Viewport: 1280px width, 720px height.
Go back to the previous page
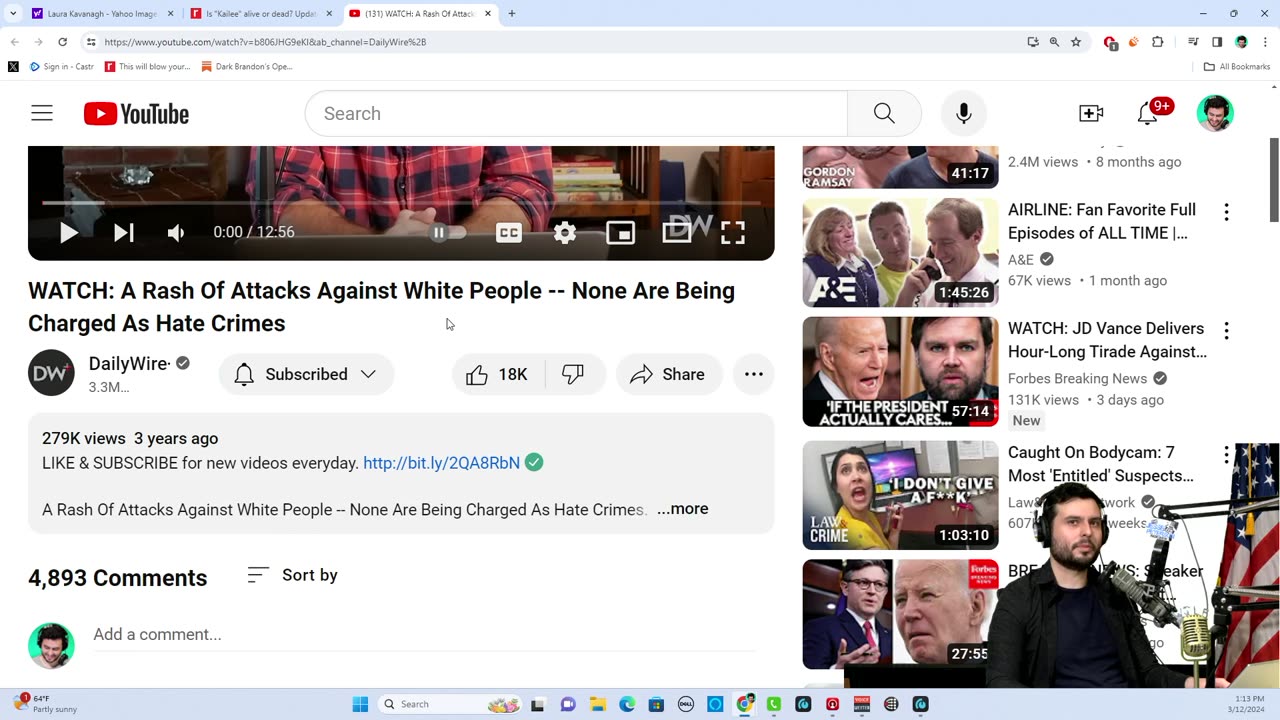(14, 42)
